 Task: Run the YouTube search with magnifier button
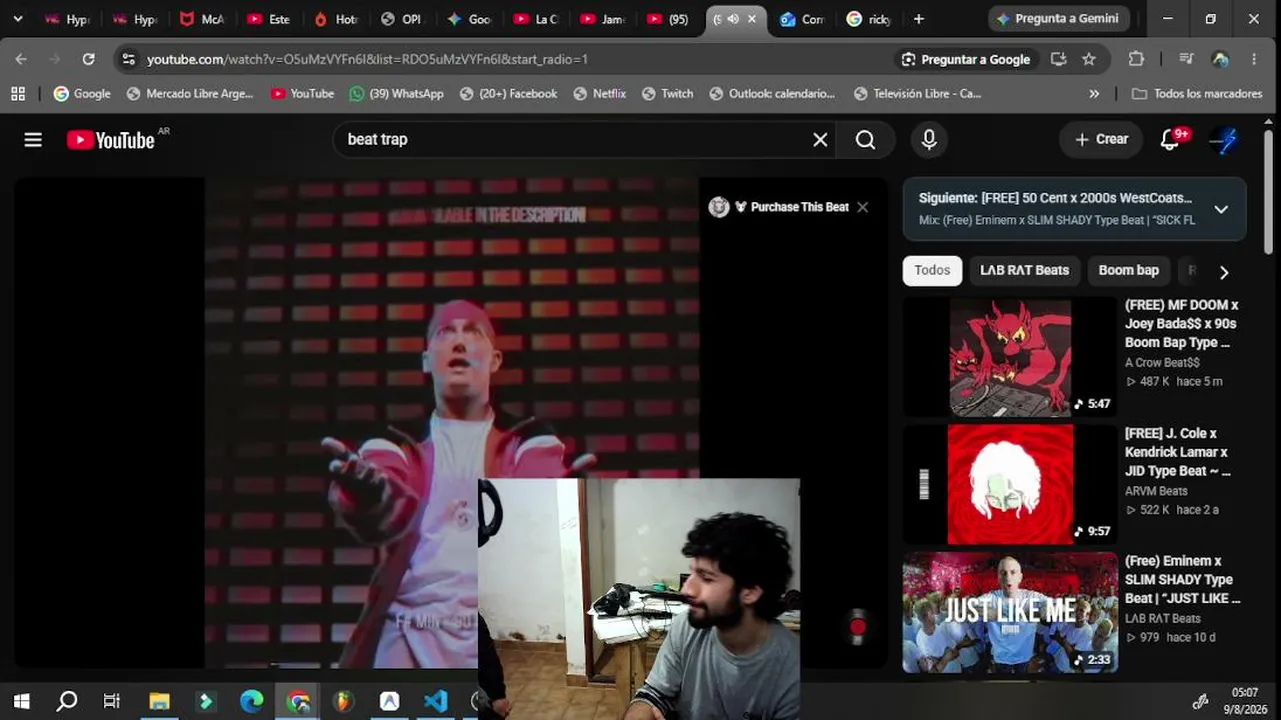point(866,140)
